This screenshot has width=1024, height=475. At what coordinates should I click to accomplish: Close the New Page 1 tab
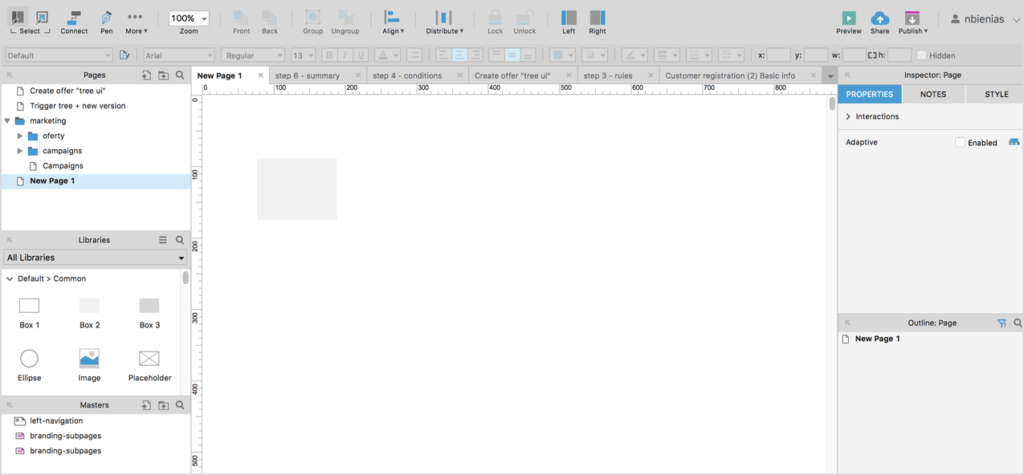tap(261, 76)
